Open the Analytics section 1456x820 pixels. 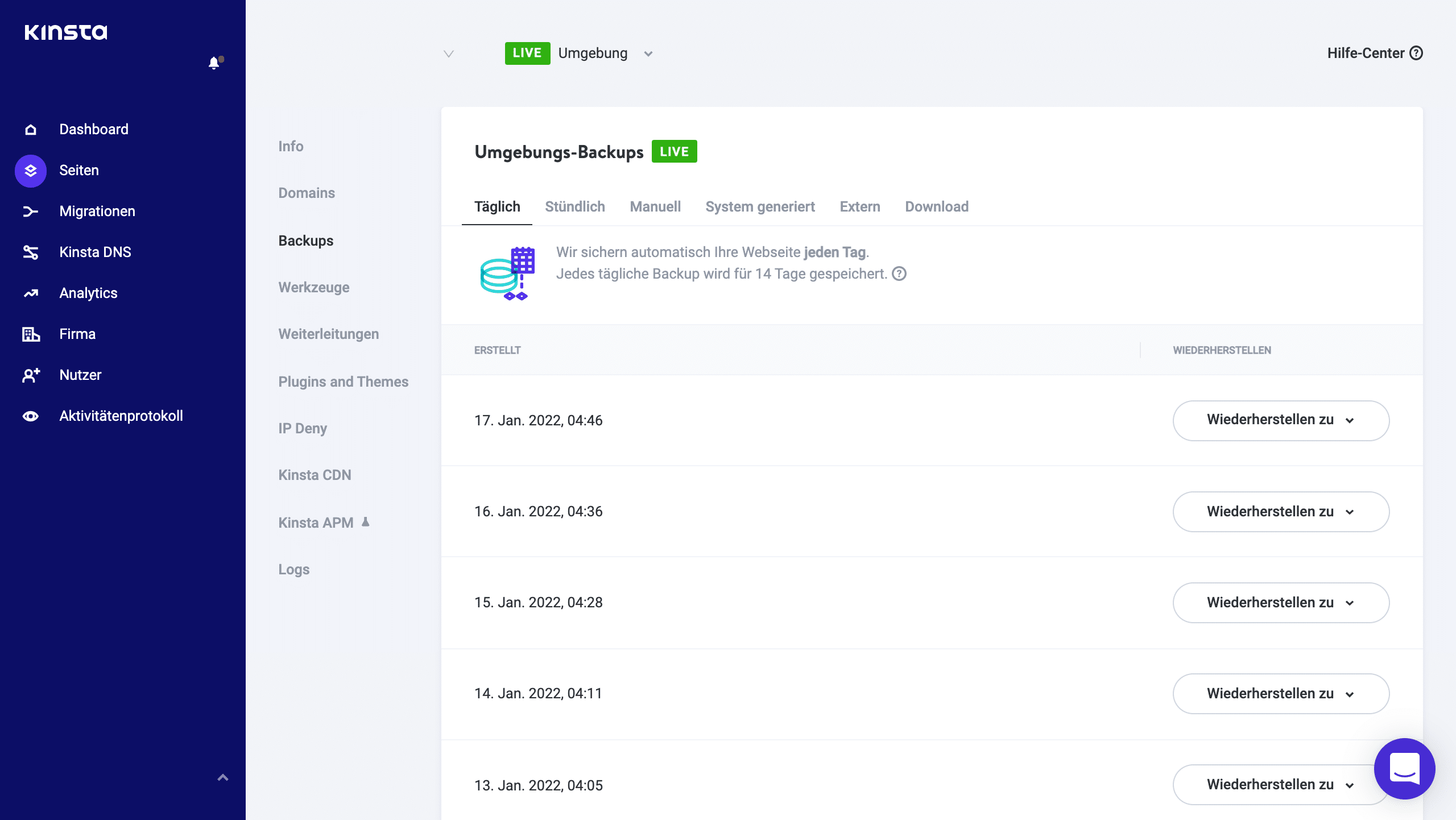[x=88, y=293]
